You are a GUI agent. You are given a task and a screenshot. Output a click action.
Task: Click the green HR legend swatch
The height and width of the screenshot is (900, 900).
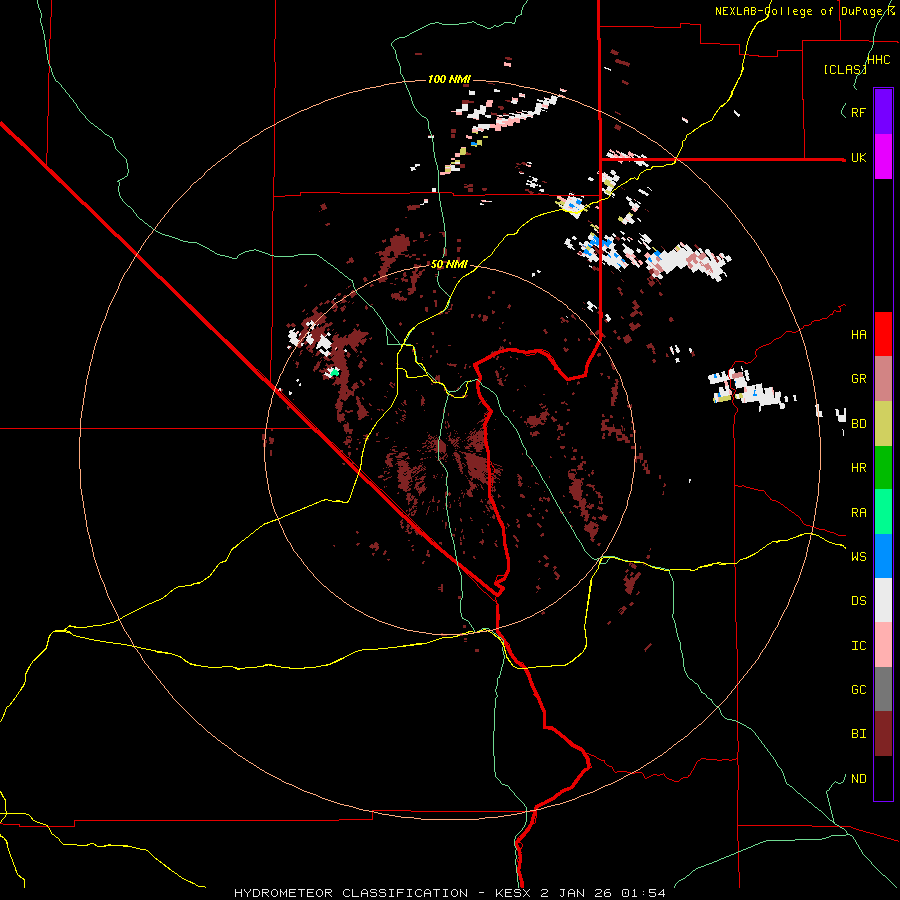coord(883,468)
